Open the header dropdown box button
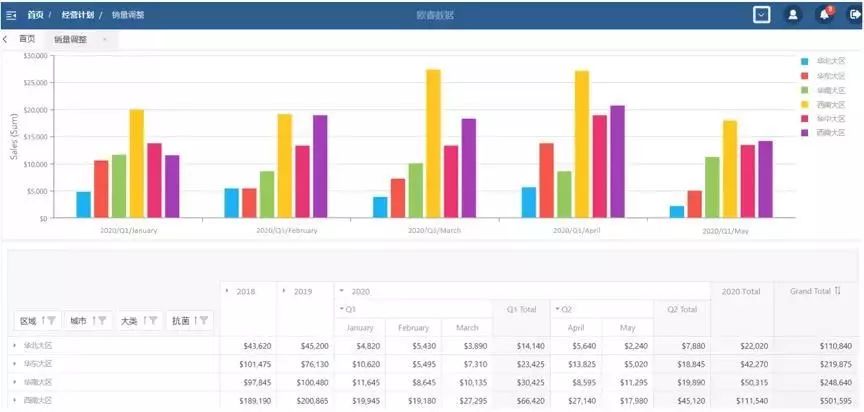Screen dimensions: 864x412 (x=762, y=15)
